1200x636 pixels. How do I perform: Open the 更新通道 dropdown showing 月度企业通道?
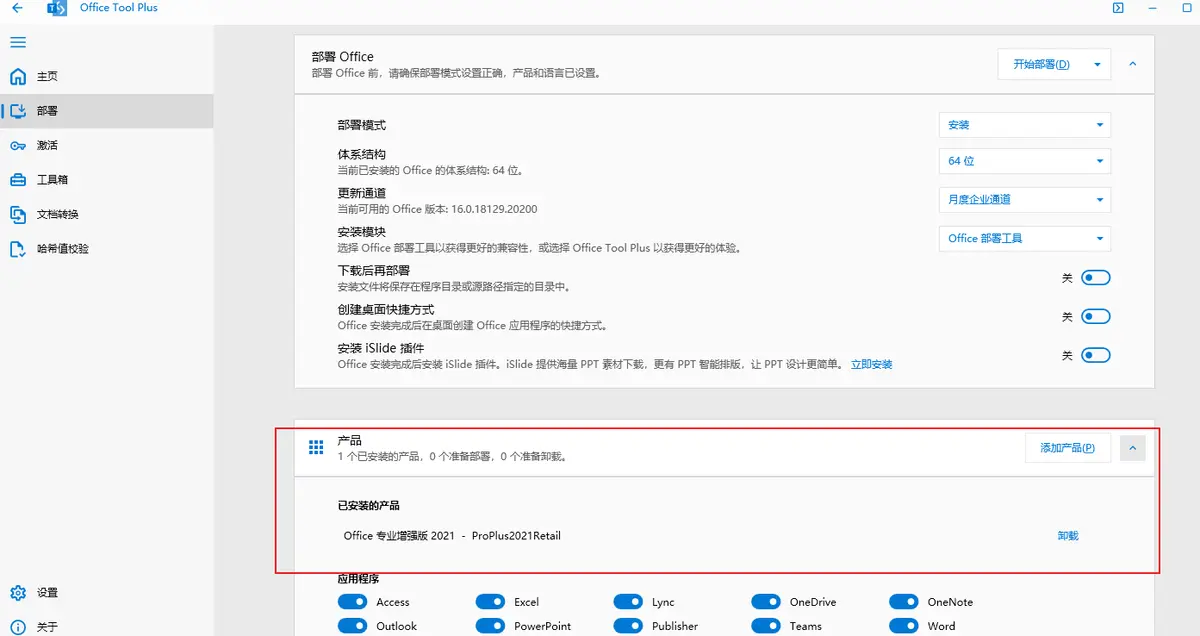click(1025, 199)
